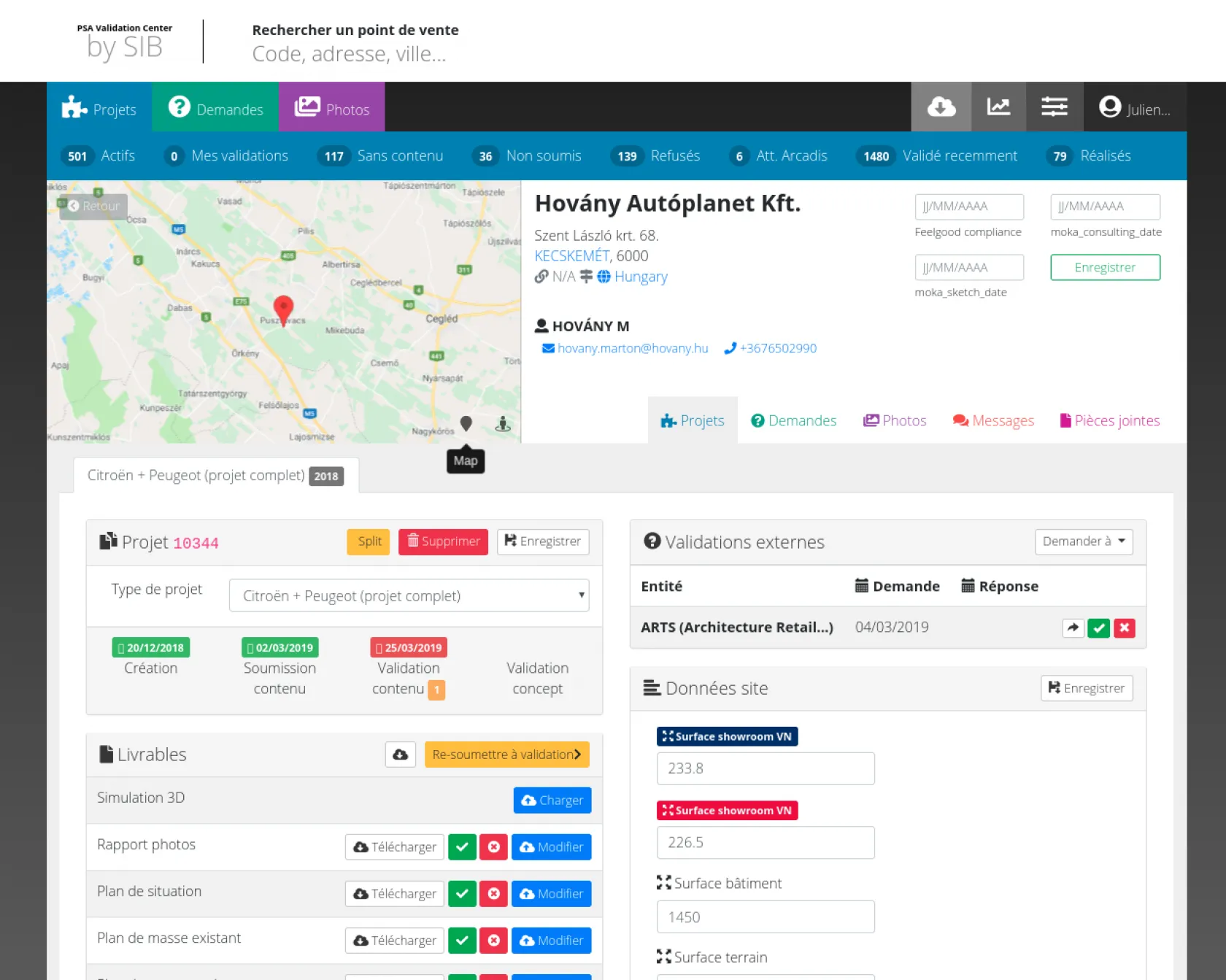Click the Surface bâtiment input field

pos(765,917)
